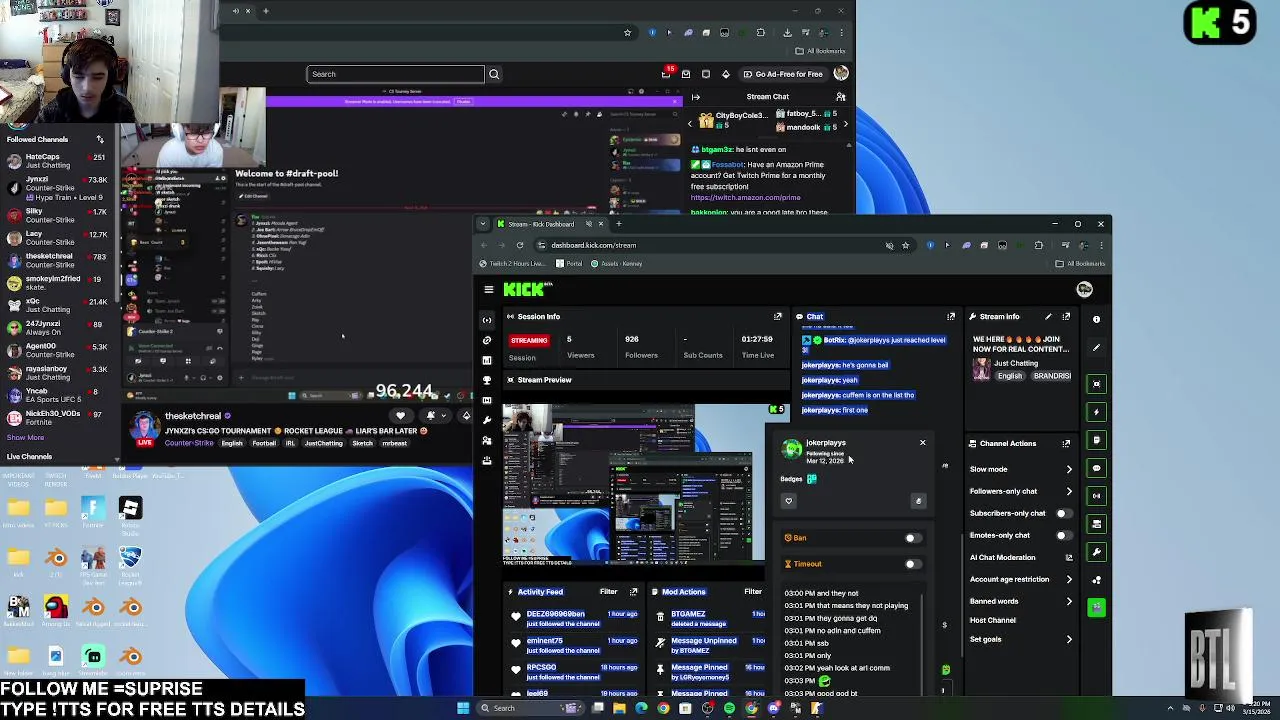
Task: Click the Stream Preview thumbnail
Action: point(633,484)
